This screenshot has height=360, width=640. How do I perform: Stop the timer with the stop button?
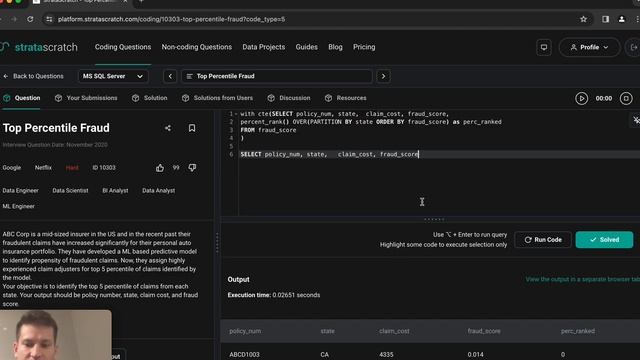(626, 98)
